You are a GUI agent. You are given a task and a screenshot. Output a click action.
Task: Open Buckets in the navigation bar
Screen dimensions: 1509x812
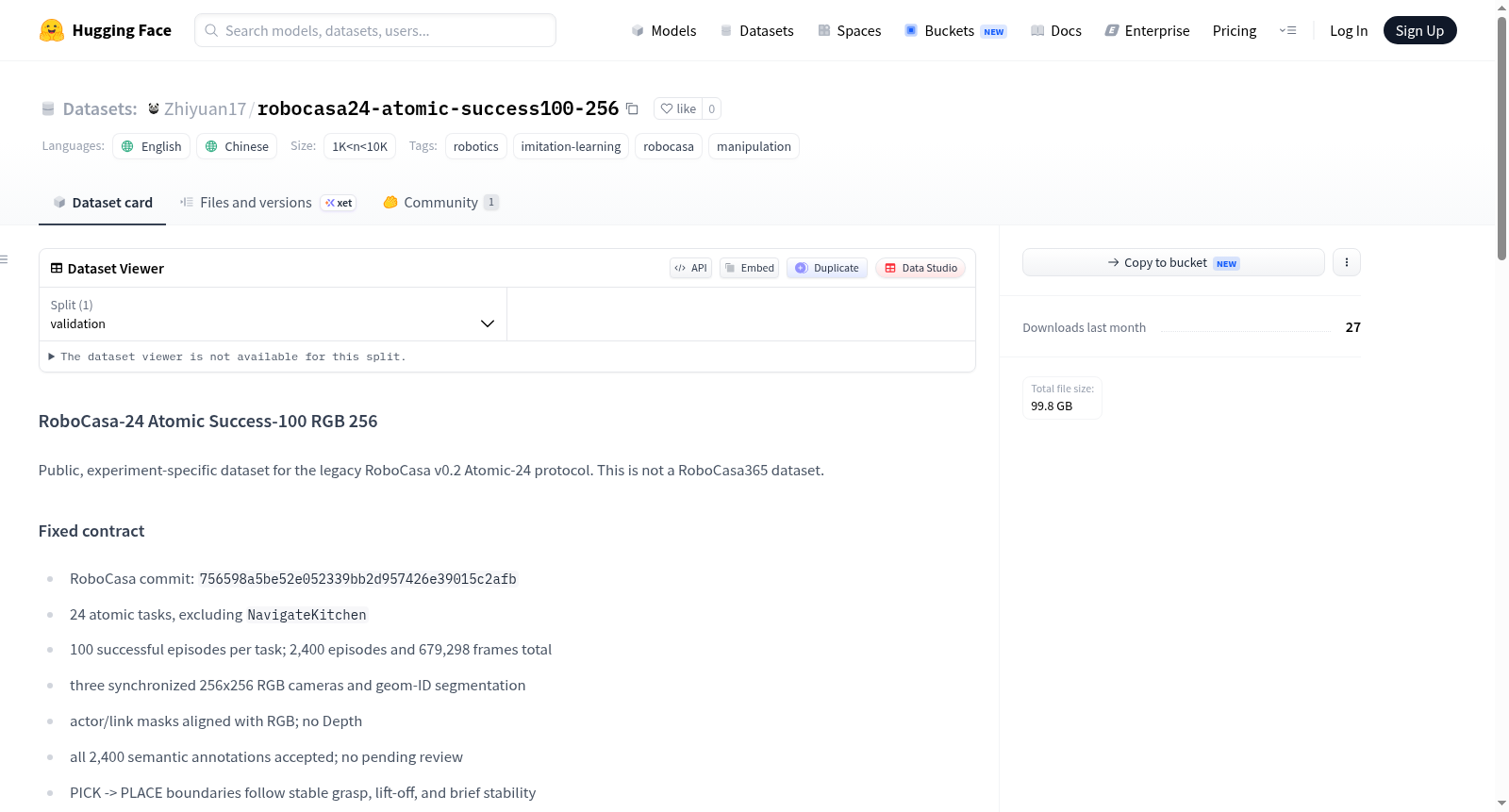click(955, 30)
